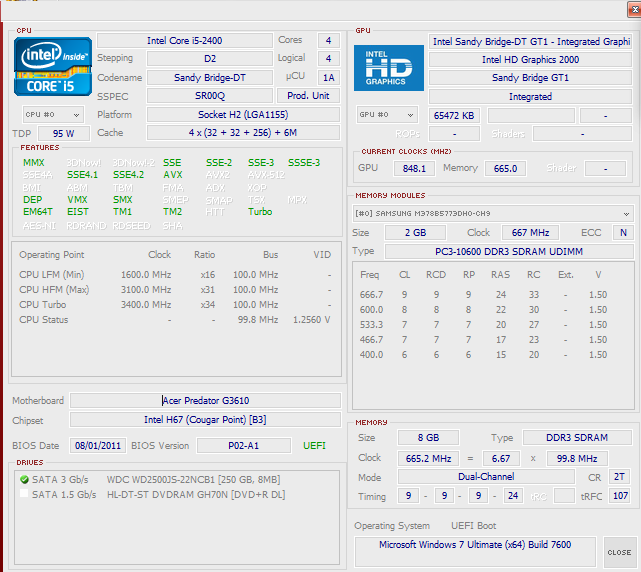
Task: Select the WDC WD2500JS drive row
Action: point(177,480)
